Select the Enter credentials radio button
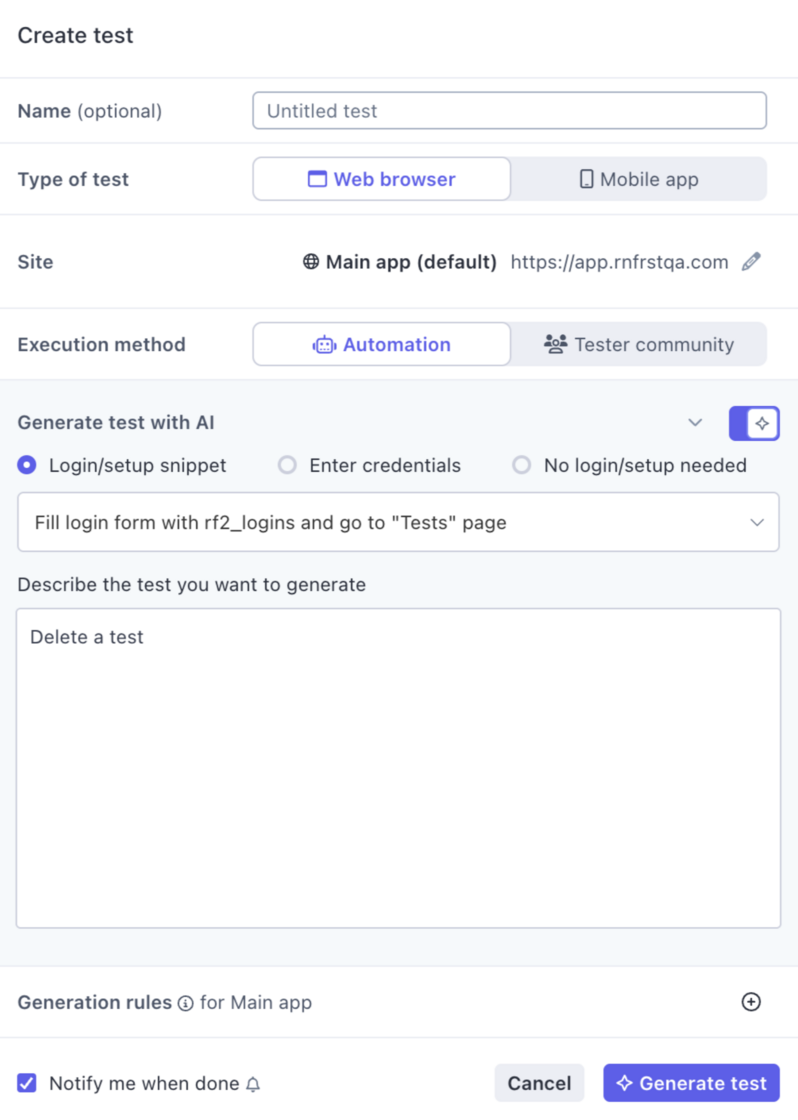This screenshot has width=798, height=1120. [287, 465]
